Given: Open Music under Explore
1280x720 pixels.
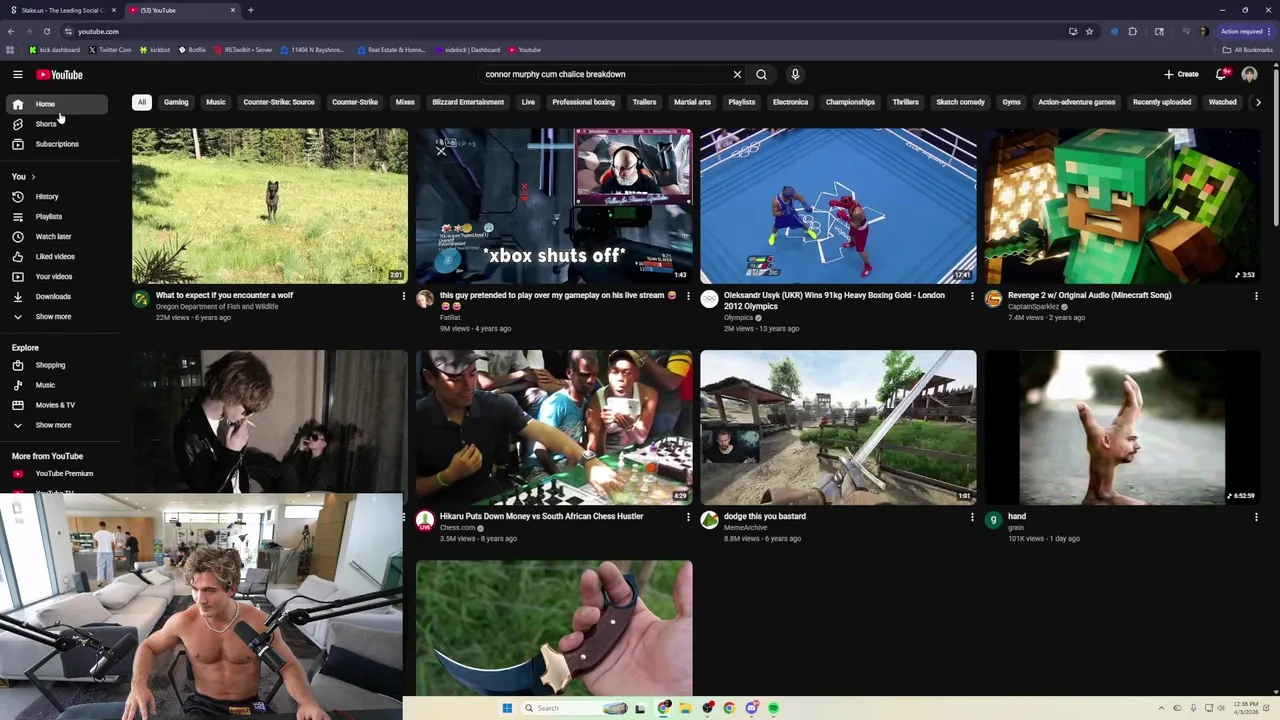Looking at the screenshot, I should [45, 385].
